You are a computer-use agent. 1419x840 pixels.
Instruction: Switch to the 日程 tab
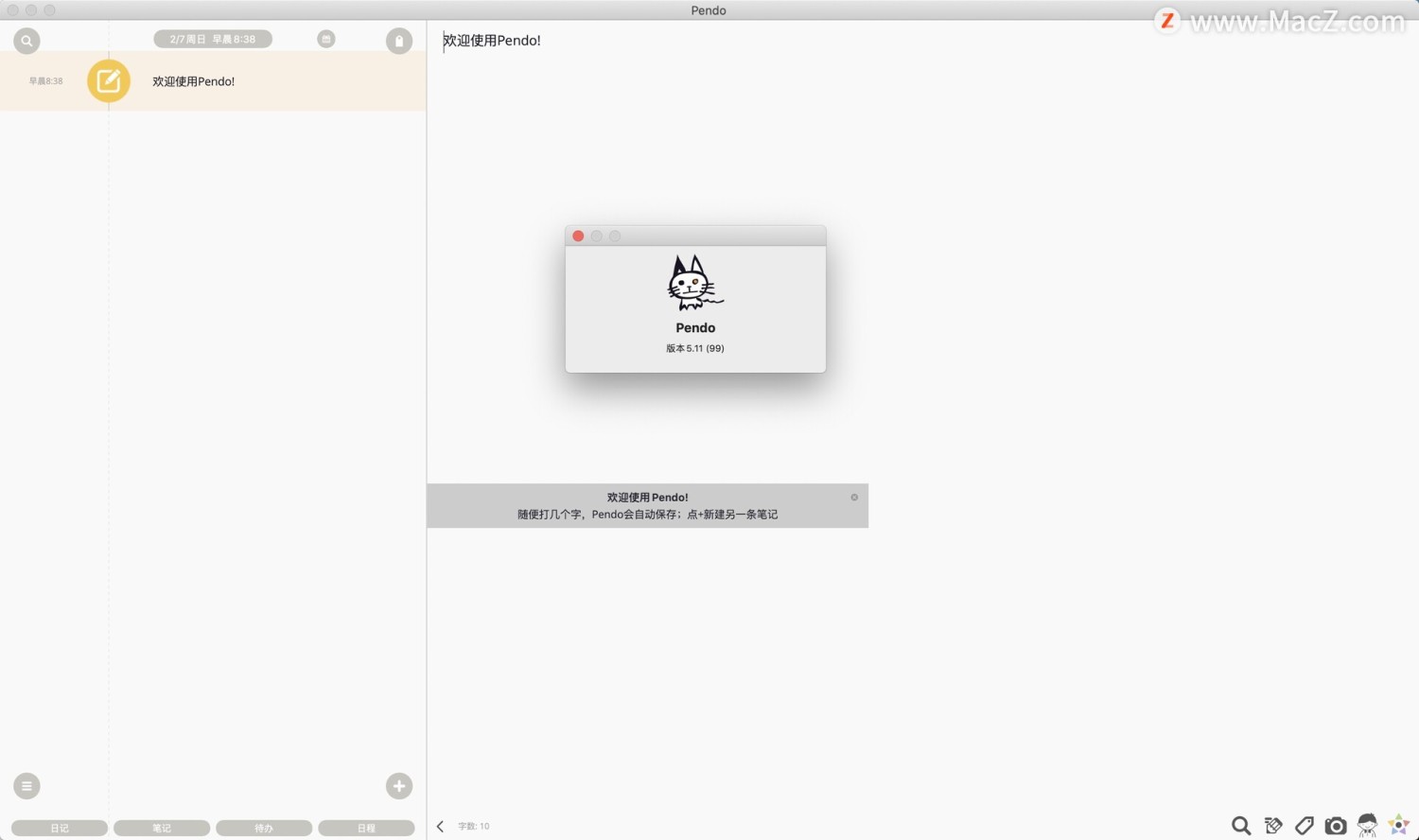[366, 828]
